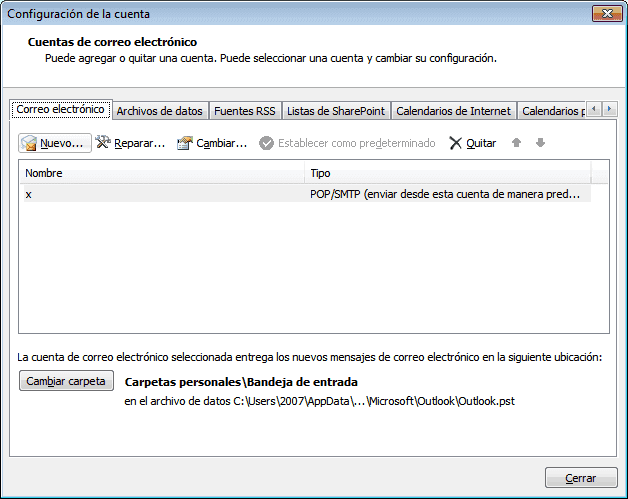Screen dimensions: 628x499
Task: Click the Quitar X icon
Action: coord(456,143)
